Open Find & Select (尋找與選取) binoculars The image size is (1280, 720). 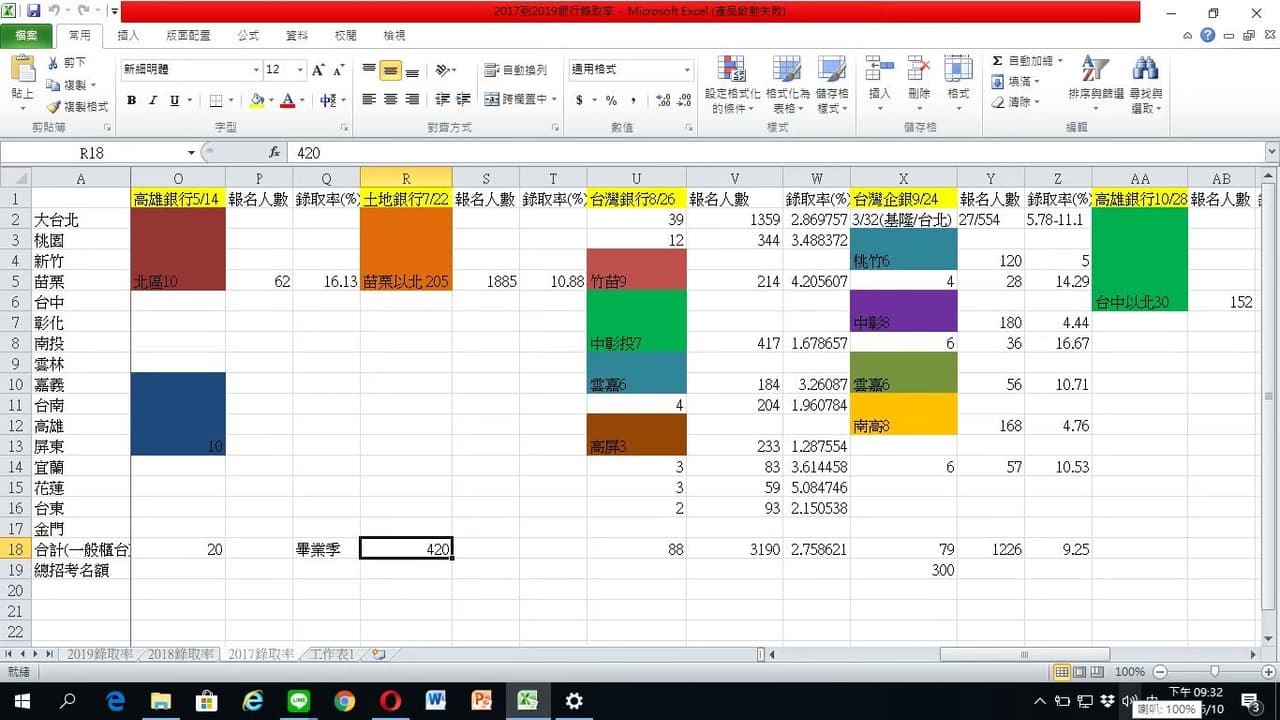[1146, 85]
